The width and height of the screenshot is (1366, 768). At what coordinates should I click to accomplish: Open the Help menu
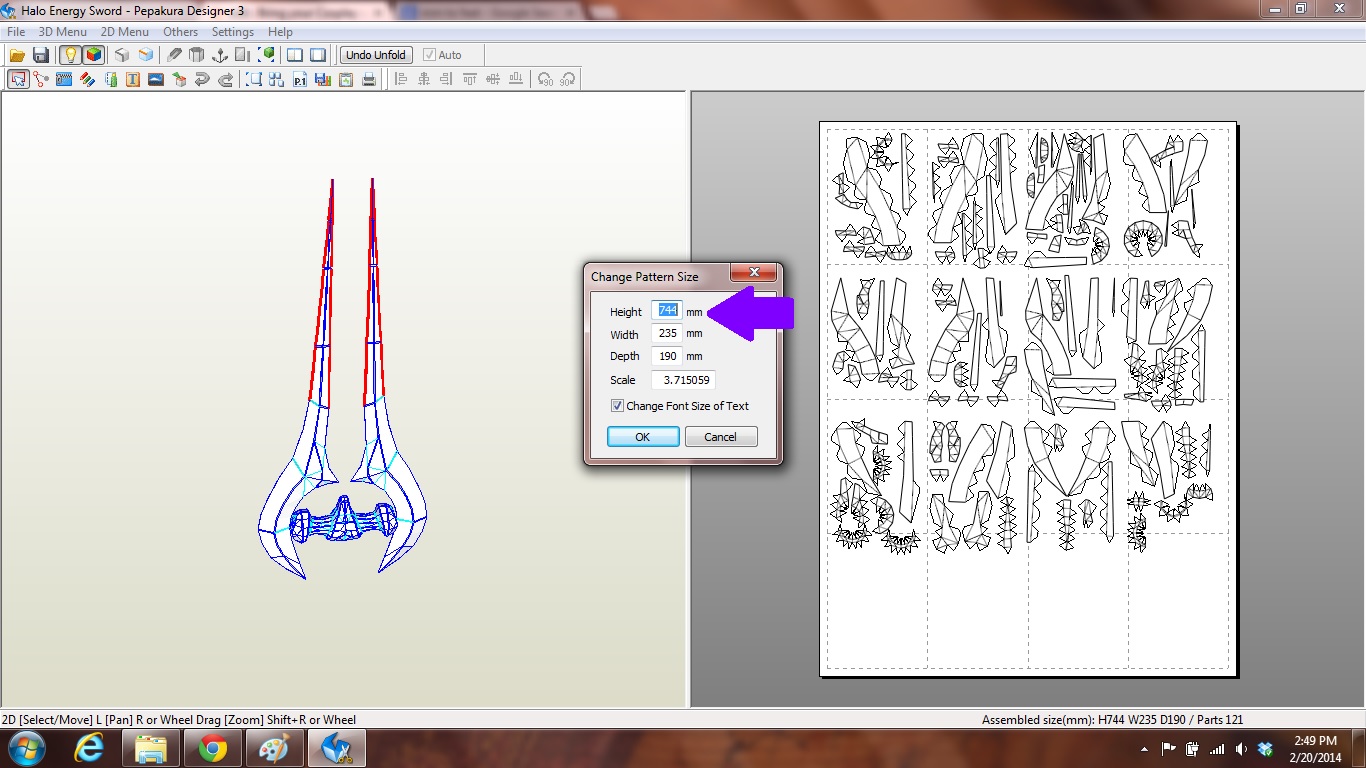click(x=280, y=32)
